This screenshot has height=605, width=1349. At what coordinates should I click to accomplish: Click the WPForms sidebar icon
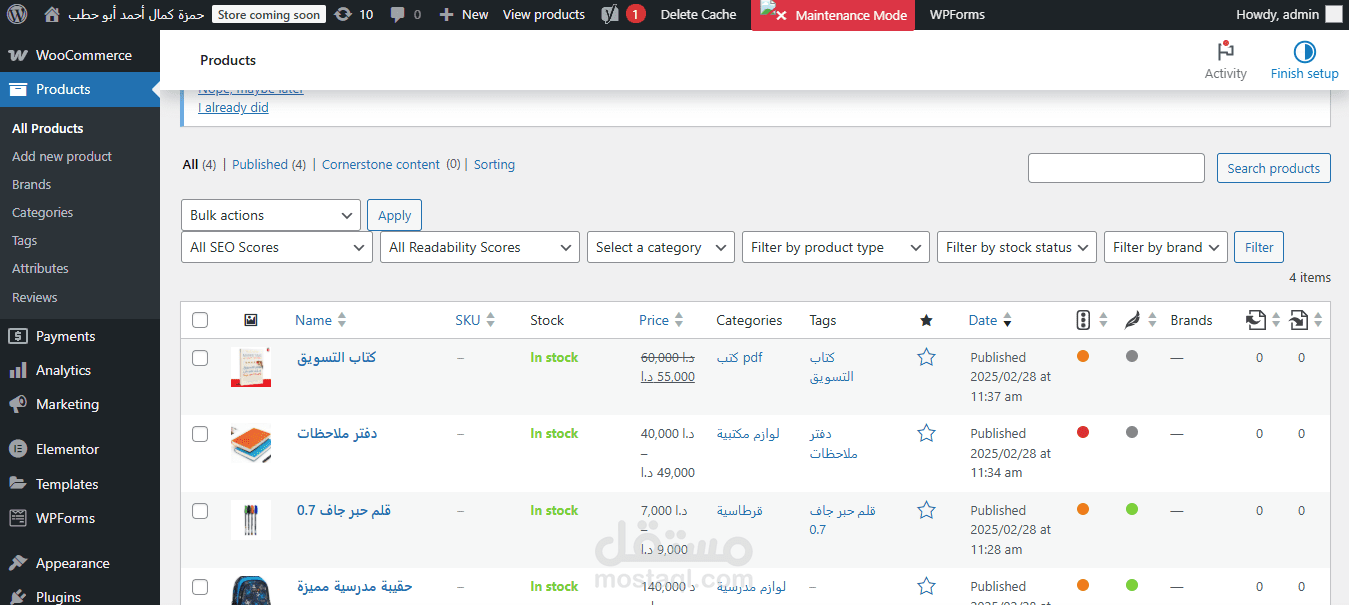click(18, 518)
